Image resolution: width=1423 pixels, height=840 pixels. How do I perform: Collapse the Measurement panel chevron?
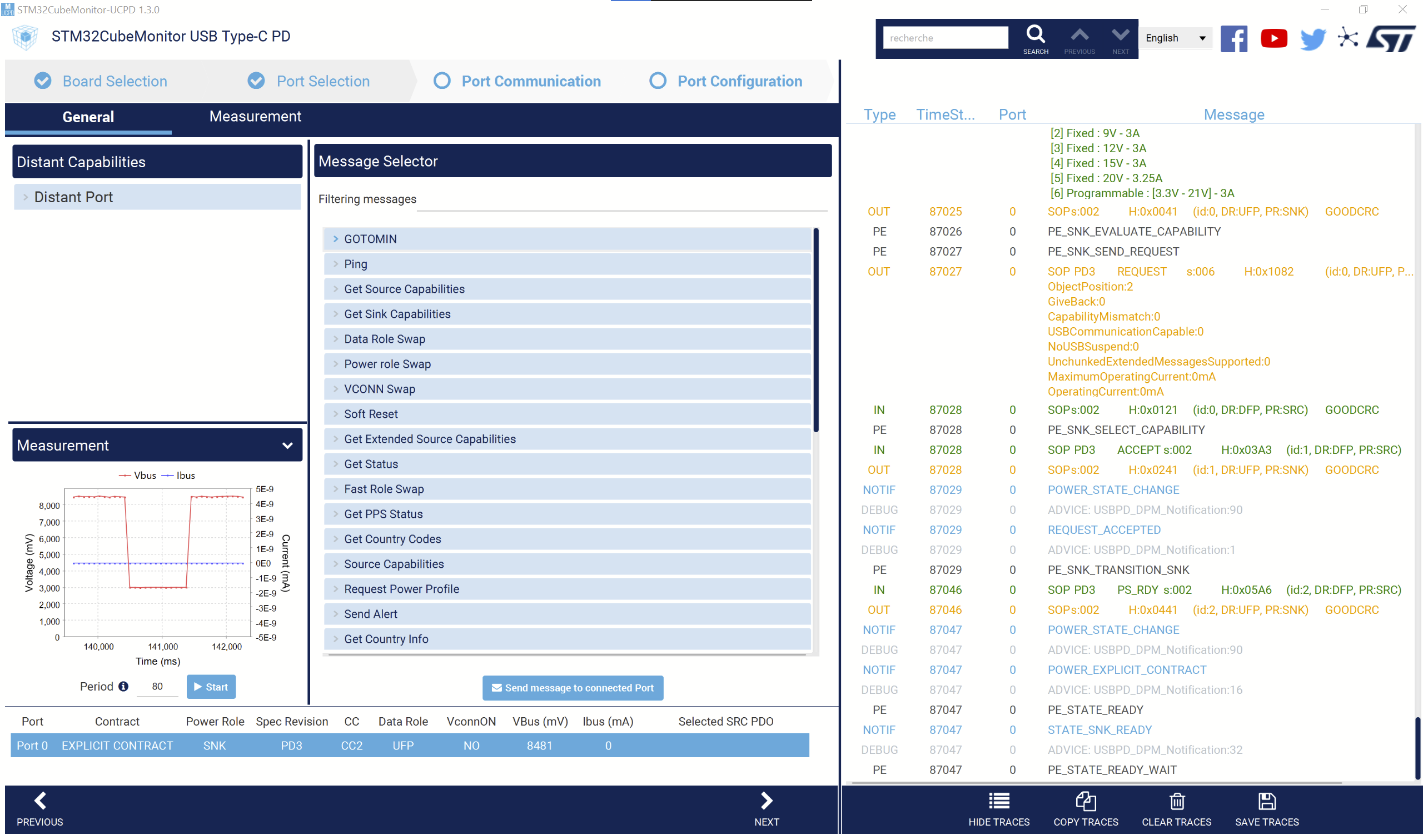click(288, 446)
